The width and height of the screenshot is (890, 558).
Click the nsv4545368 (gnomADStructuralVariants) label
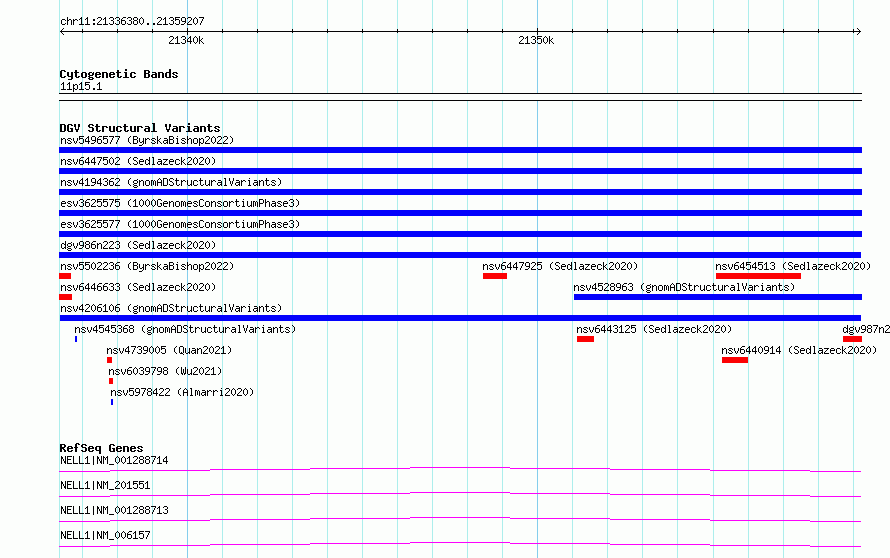tap(185, 329)
